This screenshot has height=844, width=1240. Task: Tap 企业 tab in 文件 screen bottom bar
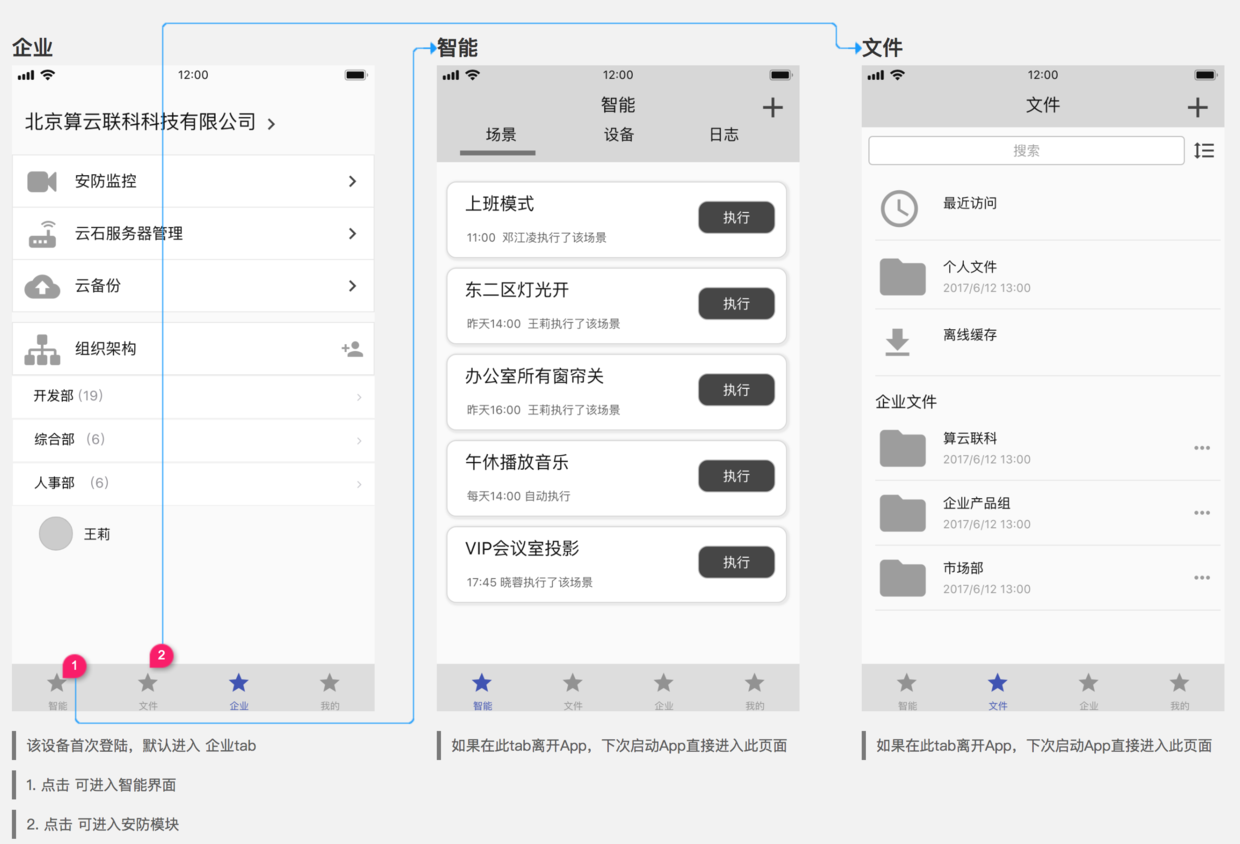pos(1089,689)
